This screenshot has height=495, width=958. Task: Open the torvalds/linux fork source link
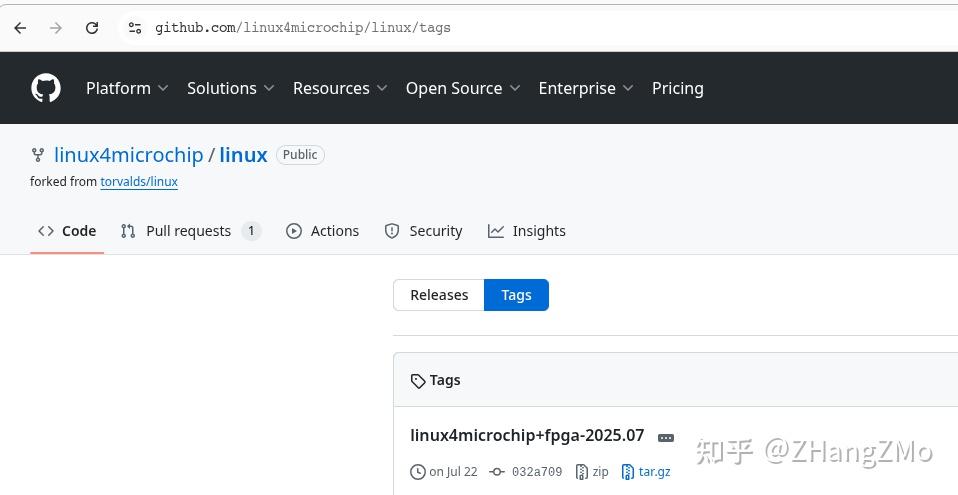click(139, 182)
